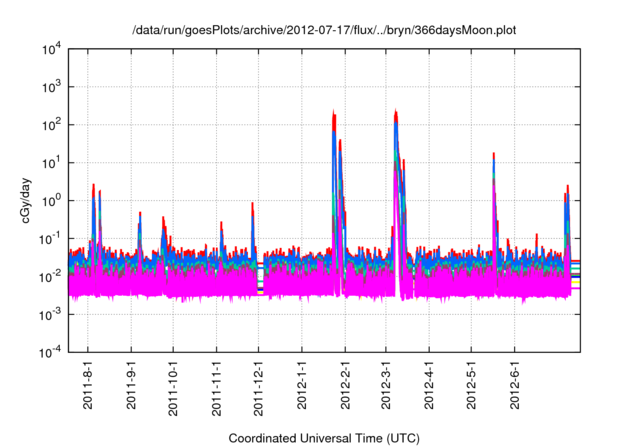This screenshot has height=448, width=640.
Task: Select the 2011-8-1 date tick label
Action: coord(88,387)
